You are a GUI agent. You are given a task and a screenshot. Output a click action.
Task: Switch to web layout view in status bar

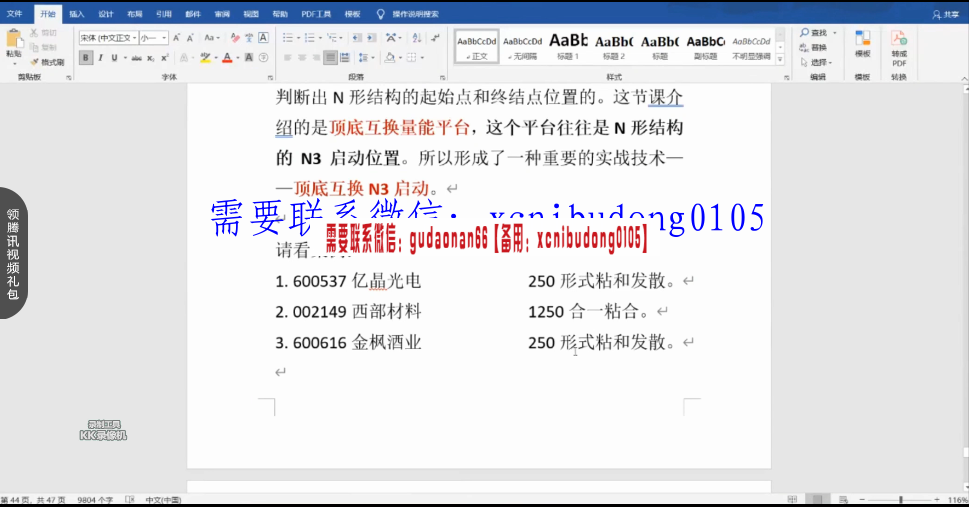(x=843, y=499)
